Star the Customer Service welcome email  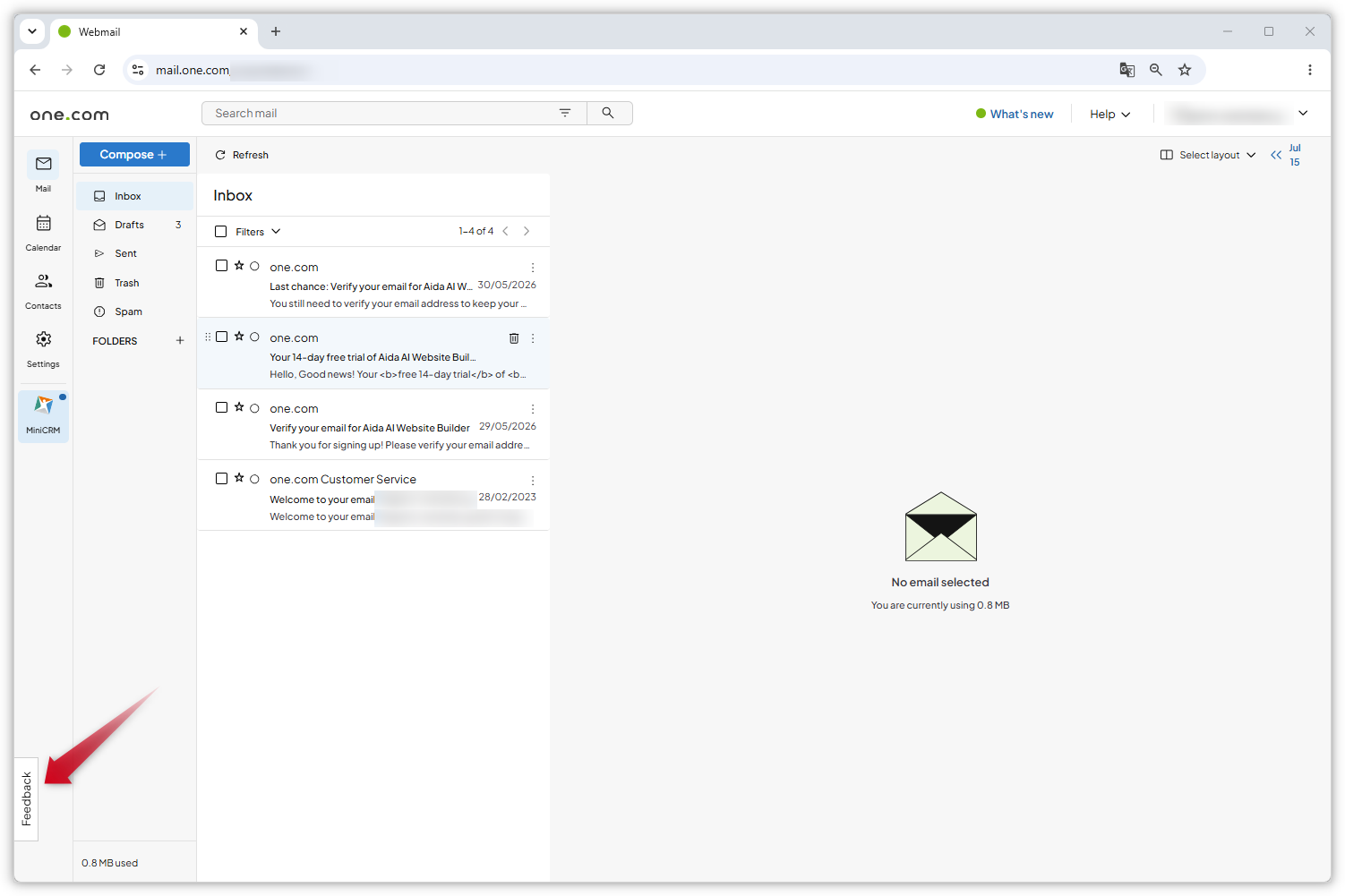pyautogui.click(x=239, y=478)
